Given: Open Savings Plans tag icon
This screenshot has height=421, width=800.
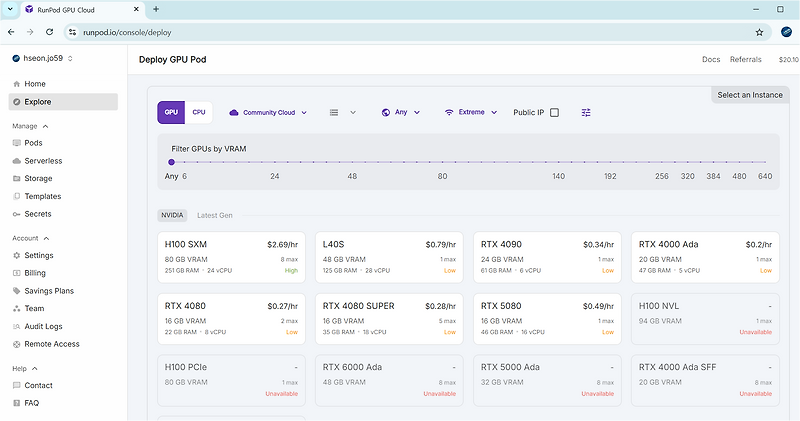Looking at the screenshot, I should pos(16,291).
